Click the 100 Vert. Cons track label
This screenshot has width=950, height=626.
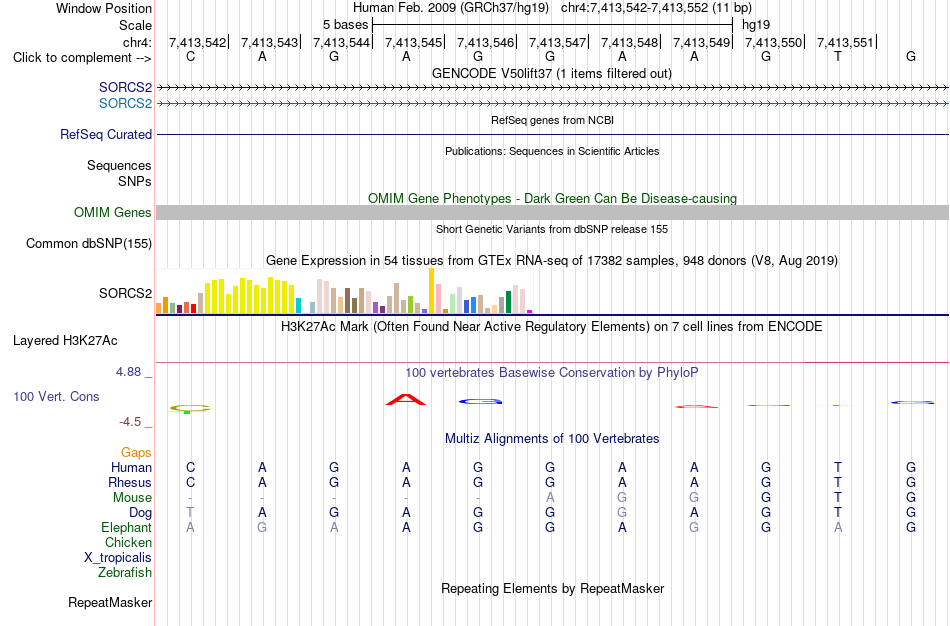(56, 396)
